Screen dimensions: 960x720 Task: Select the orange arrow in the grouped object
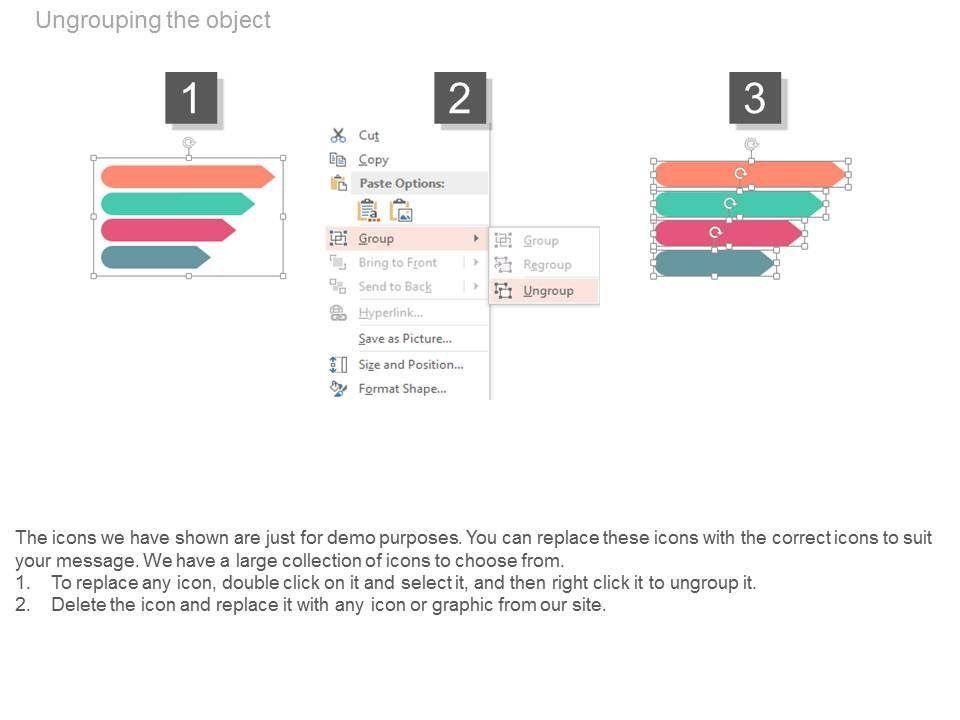pyautogui.click(x=186, y=176)
